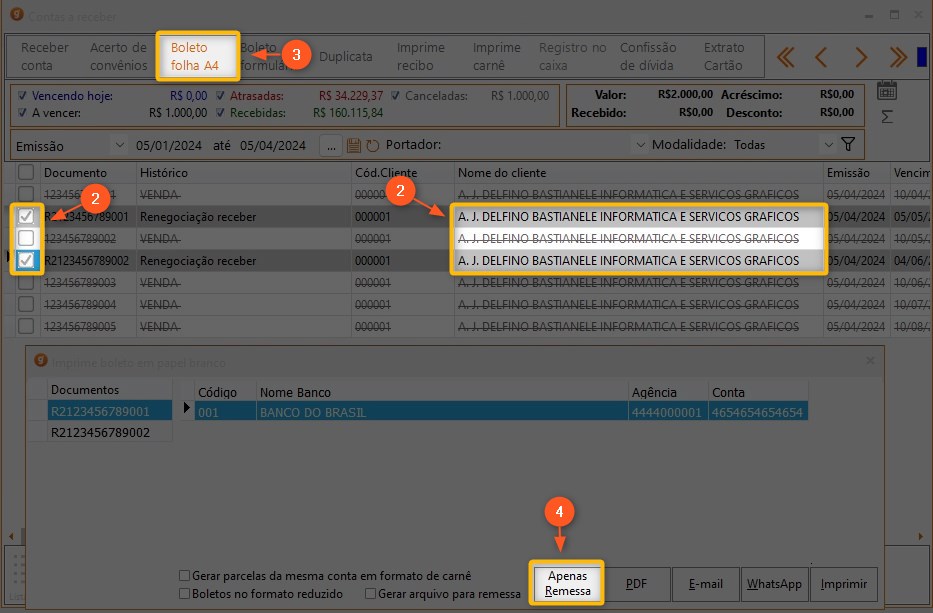Image resolution: width=933 pixels, height=613 pixels.
Task: Go to previous record arrow
Action: coord(821,57)
